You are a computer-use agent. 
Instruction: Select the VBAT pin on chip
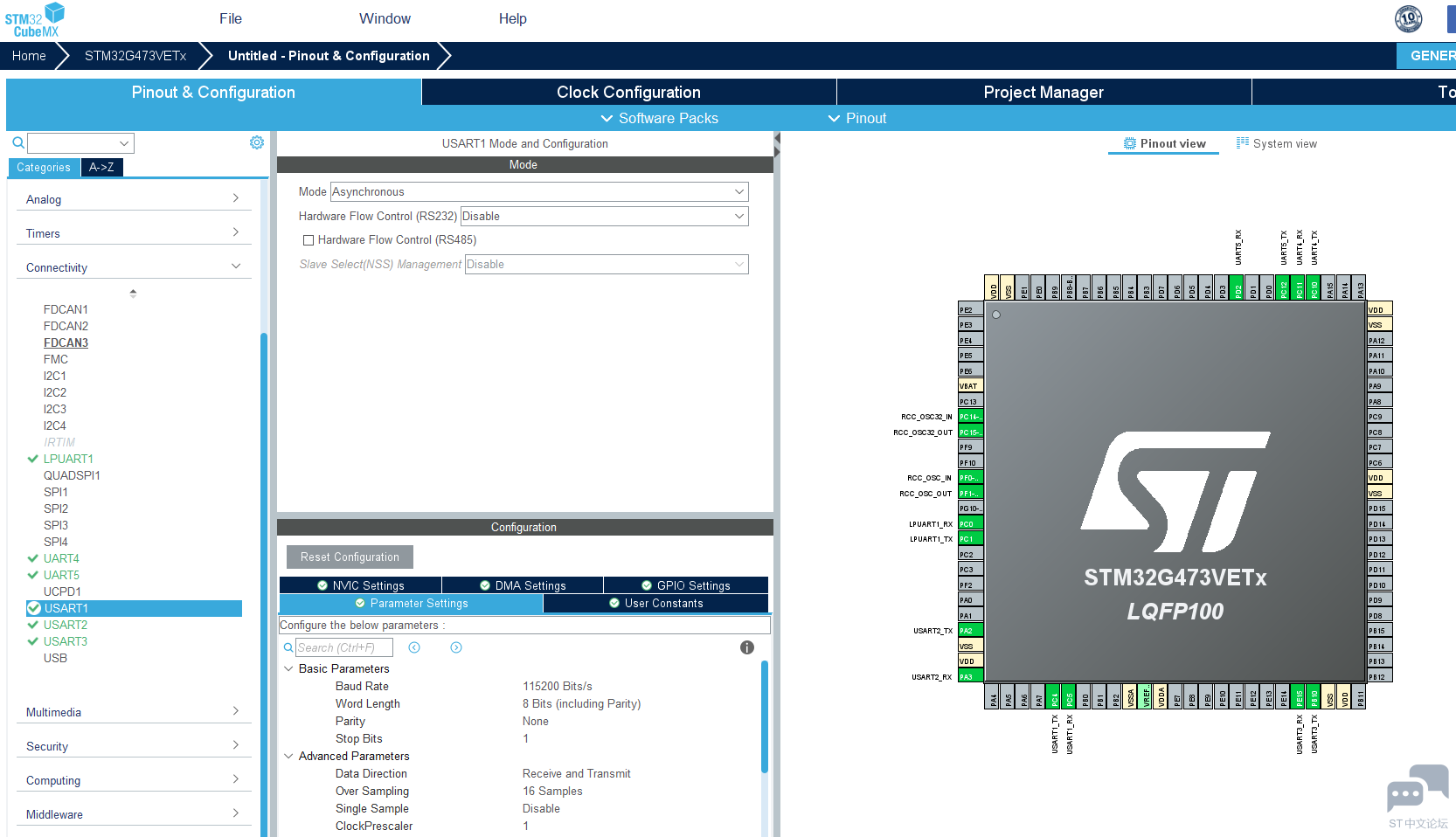pos(971,386)
